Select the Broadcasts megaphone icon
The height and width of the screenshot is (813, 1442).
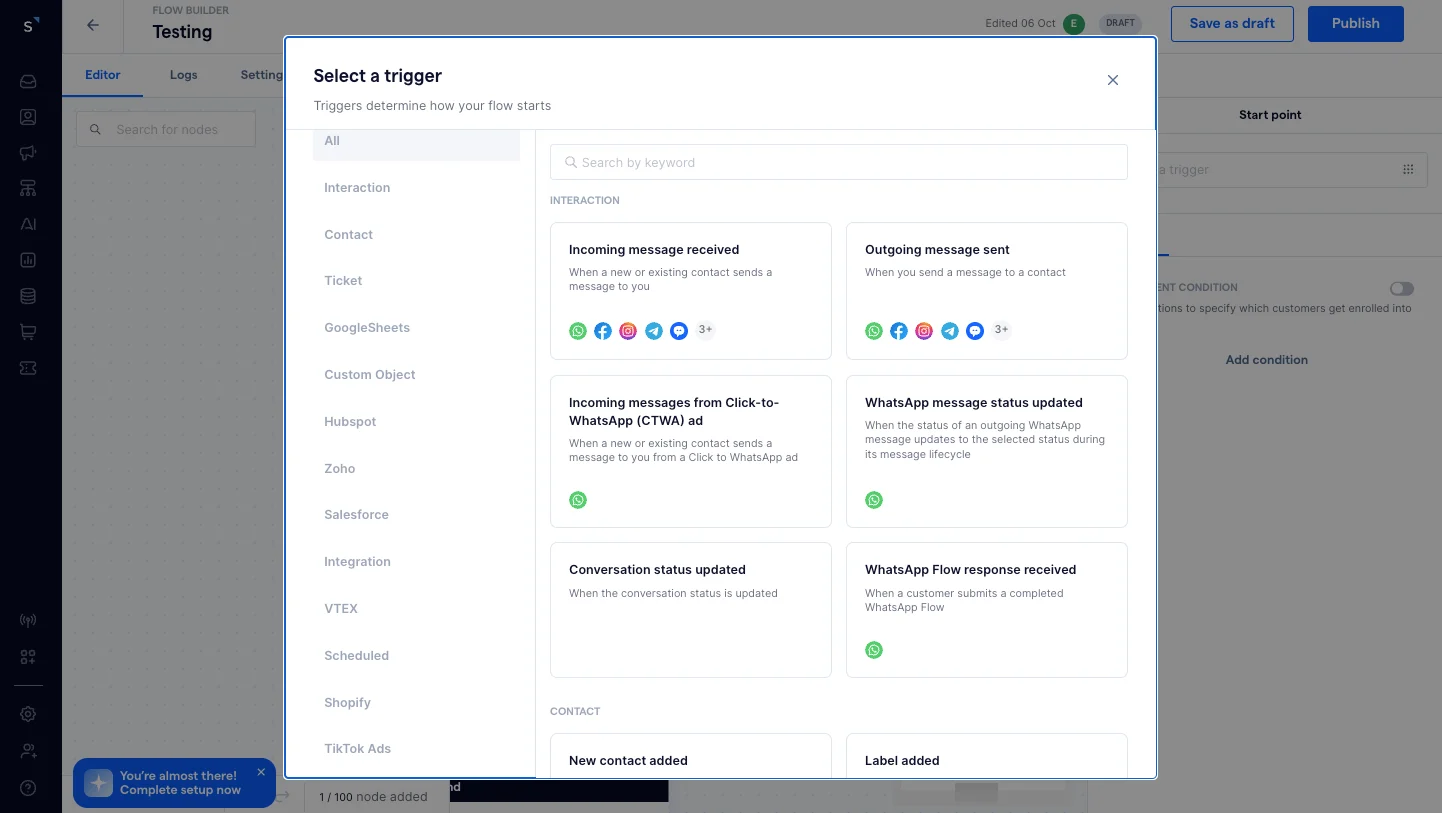28,152
